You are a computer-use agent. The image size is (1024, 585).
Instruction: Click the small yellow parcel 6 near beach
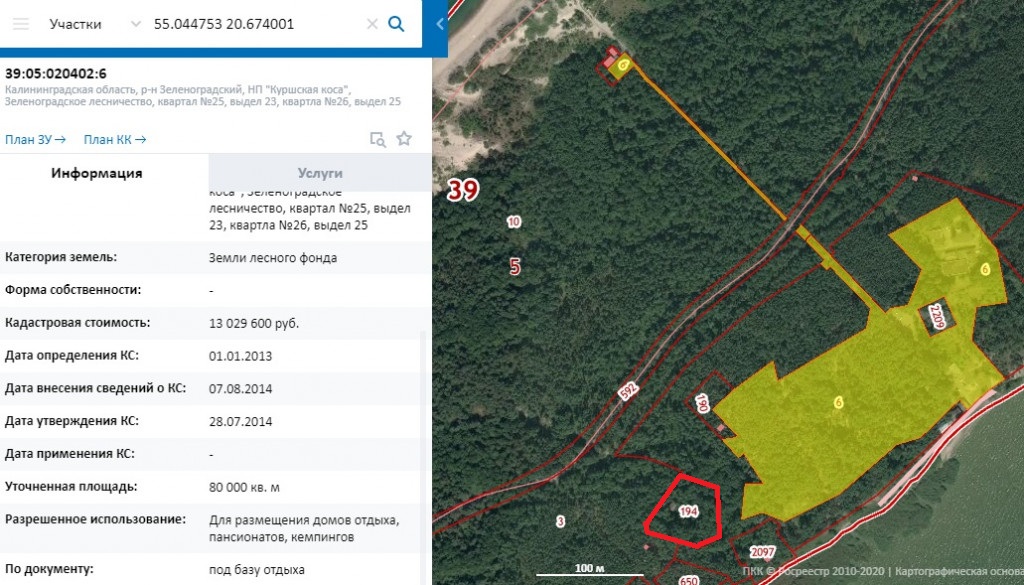coord(623,65)
